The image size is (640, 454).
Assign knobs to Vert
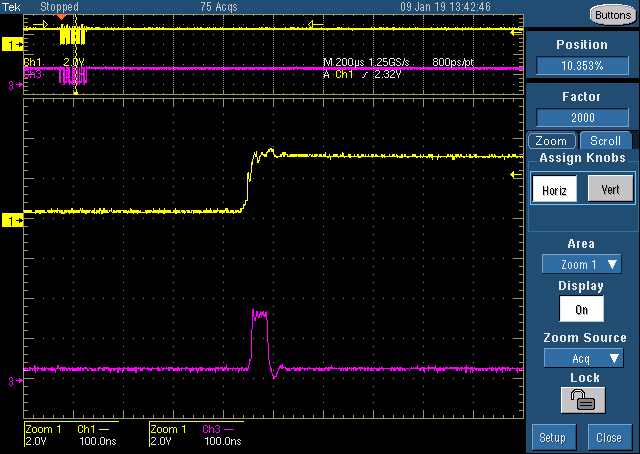(x=610, y=189)
